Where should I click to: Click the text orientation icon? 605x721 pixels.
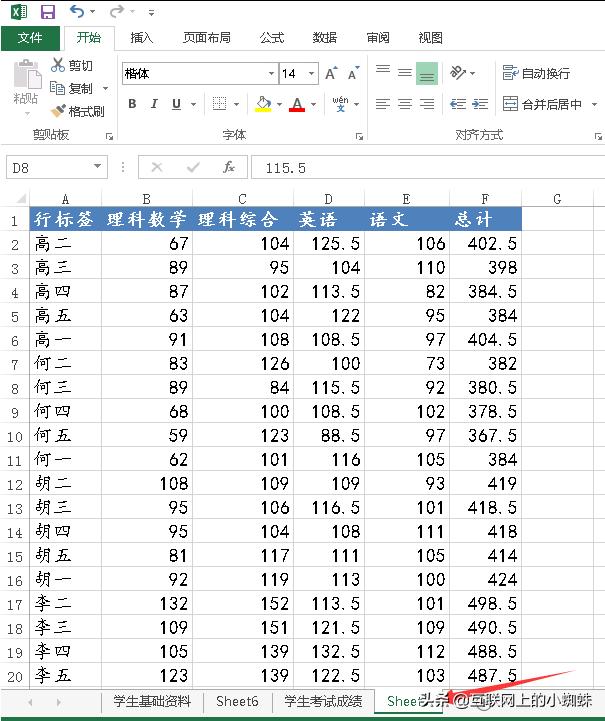click(x=458, y=73)
